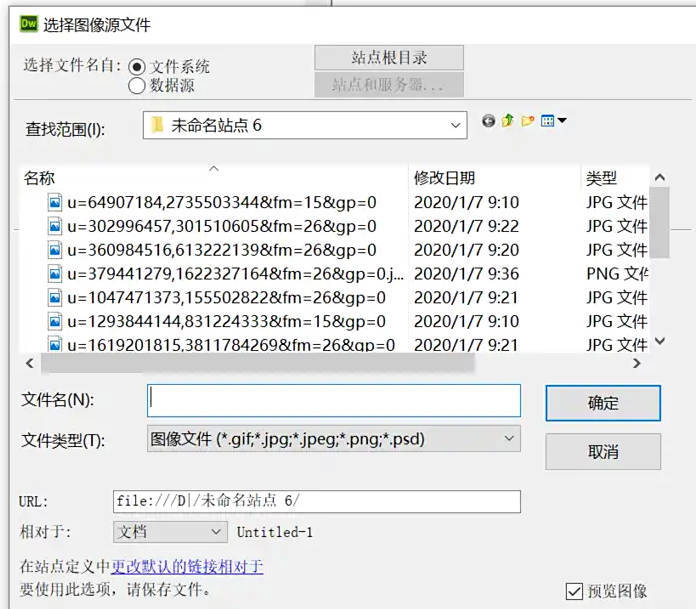Create a new folder icon
This screenshot has height=609, width=696.
pyautogui.click(x=527, y=121)
